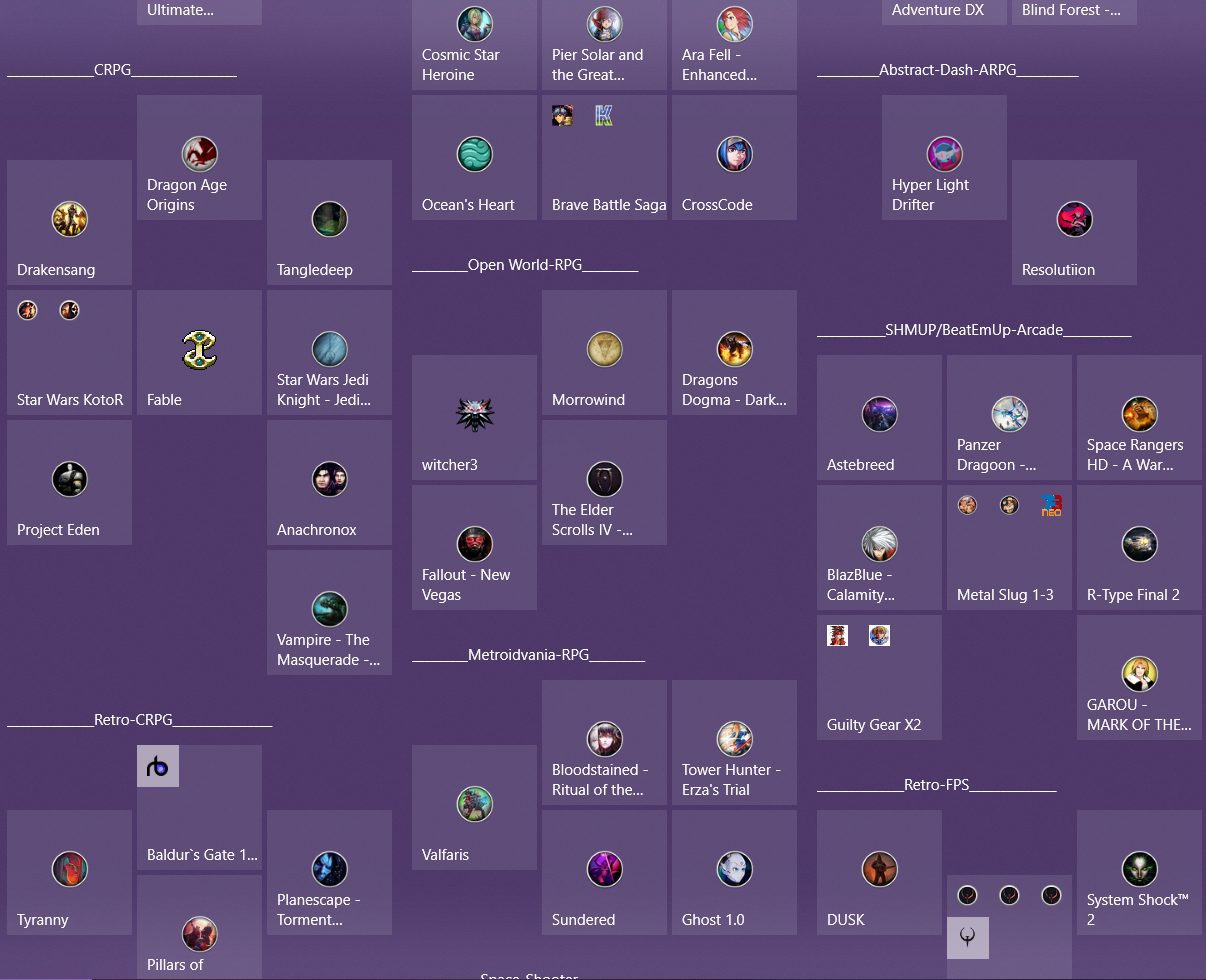The image size is (1206, 980).
Task: Open Hyper Light Drifter tile
Action: point(944,157)
